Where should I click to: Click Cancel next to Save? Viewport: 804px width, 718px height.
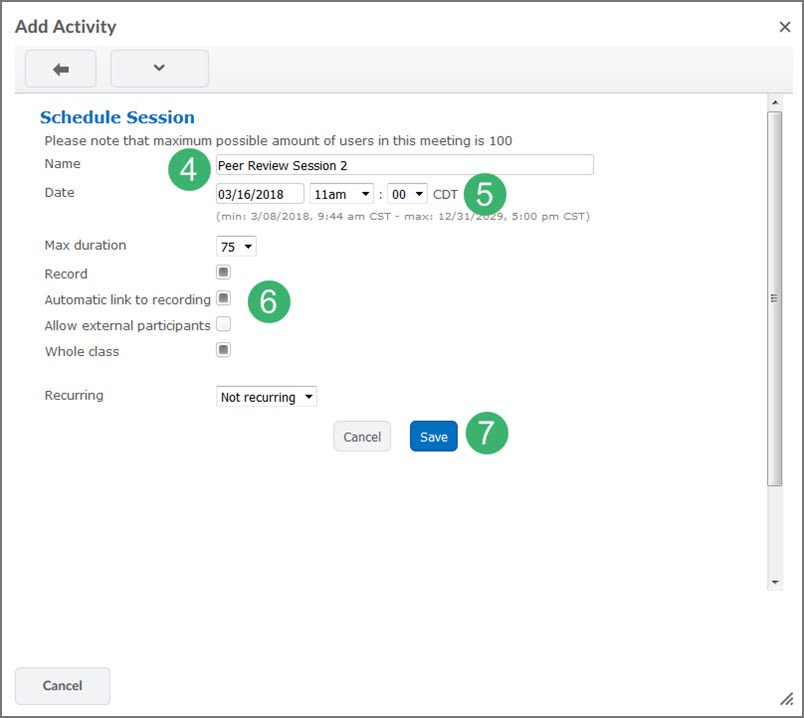pyautogui.click(x=362, y=436)
